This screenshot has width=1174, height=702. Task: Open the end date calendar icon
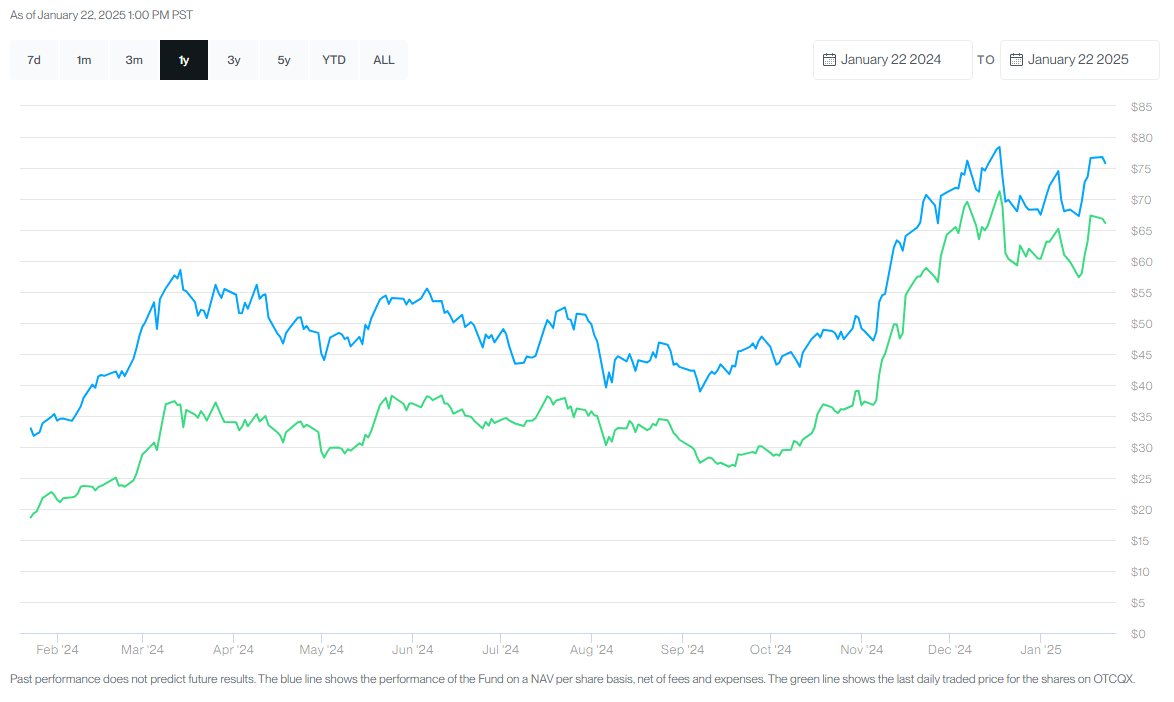click(1016, 59)
